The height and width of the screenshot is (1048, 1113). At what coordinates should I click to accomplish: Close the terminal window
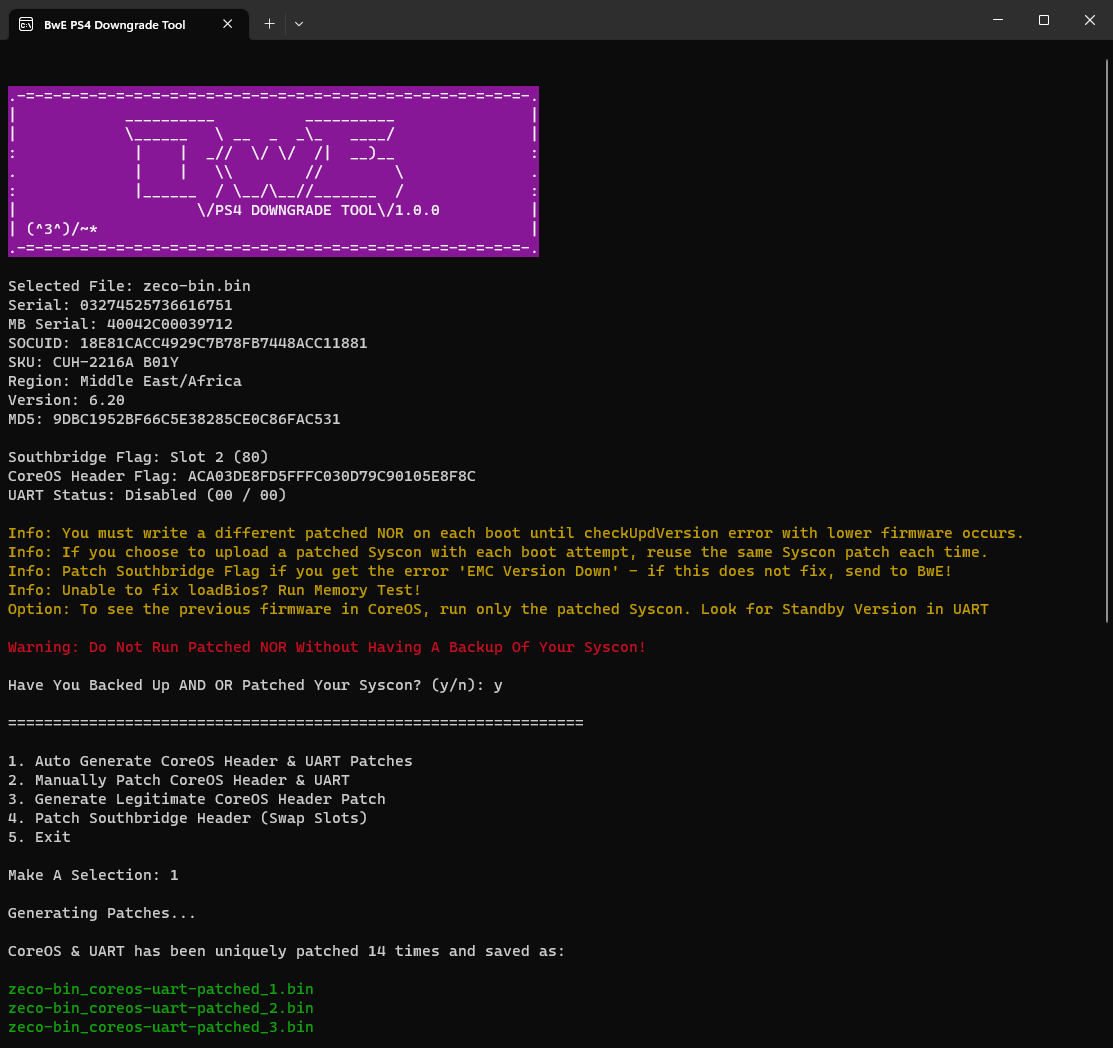[x=1090, y=20]
